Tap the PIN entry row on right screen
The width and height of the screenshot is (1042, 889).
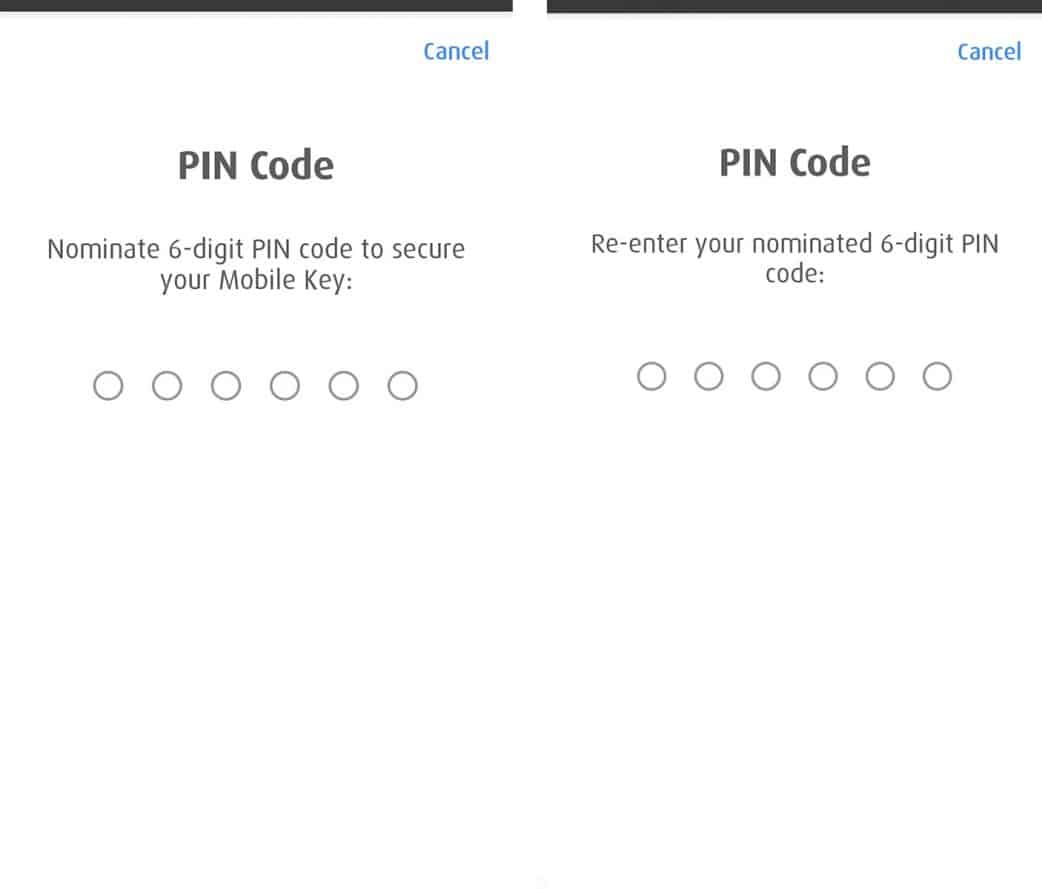(x=794, y=376)
